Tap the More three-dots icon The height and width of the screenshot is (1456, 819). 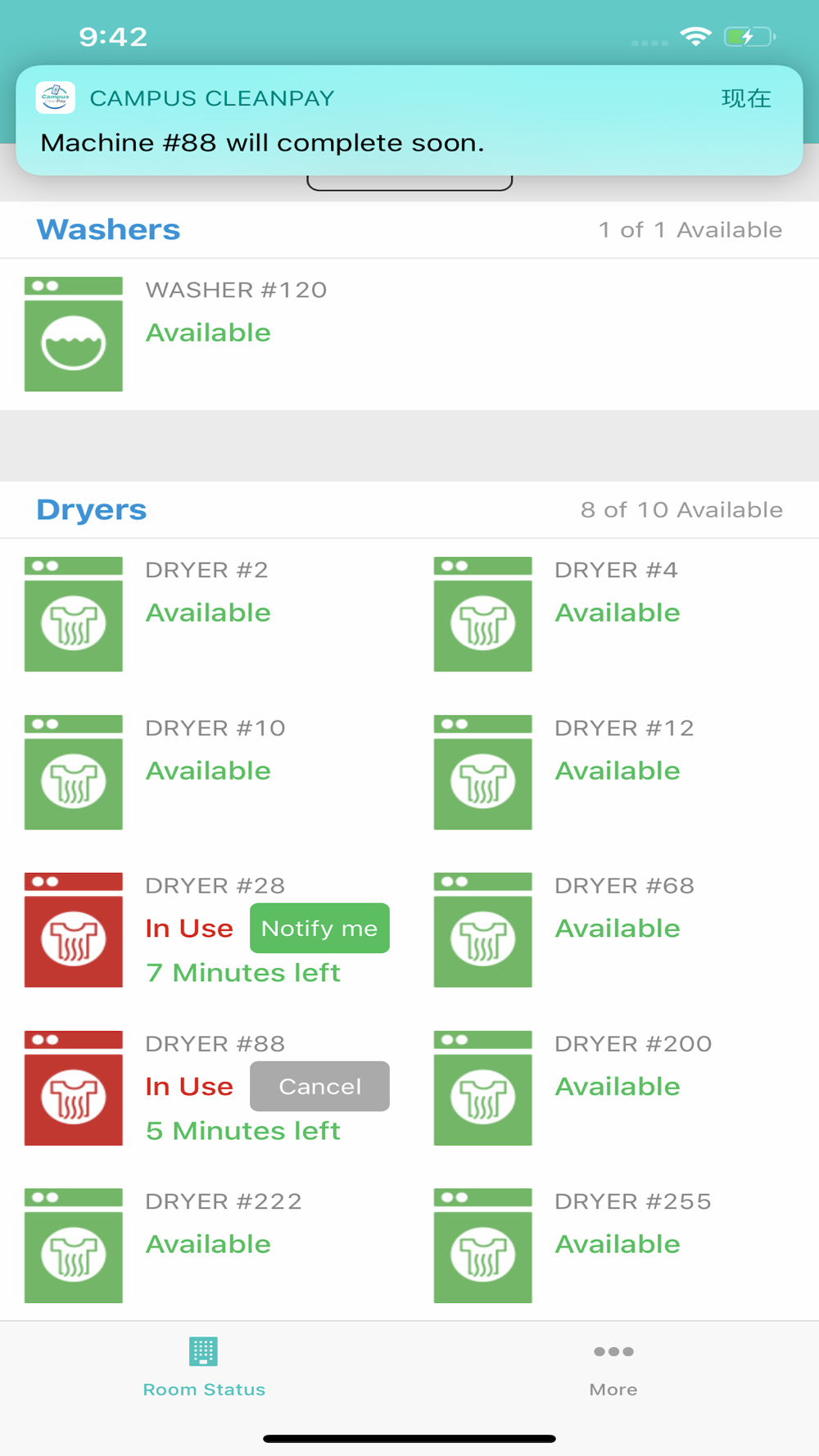pos(613,1351)
